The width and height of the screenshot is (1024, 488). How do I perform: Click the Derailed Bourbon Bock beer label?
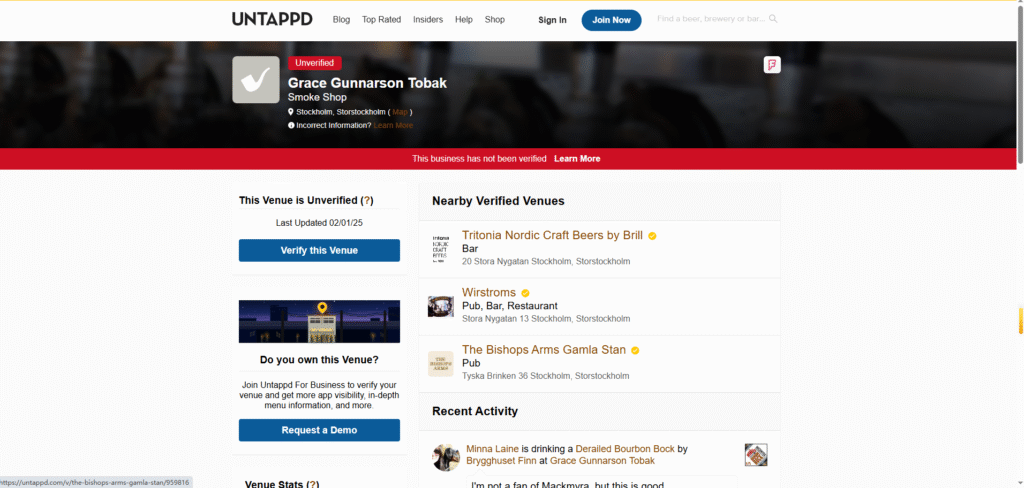(x=756, y=455)
